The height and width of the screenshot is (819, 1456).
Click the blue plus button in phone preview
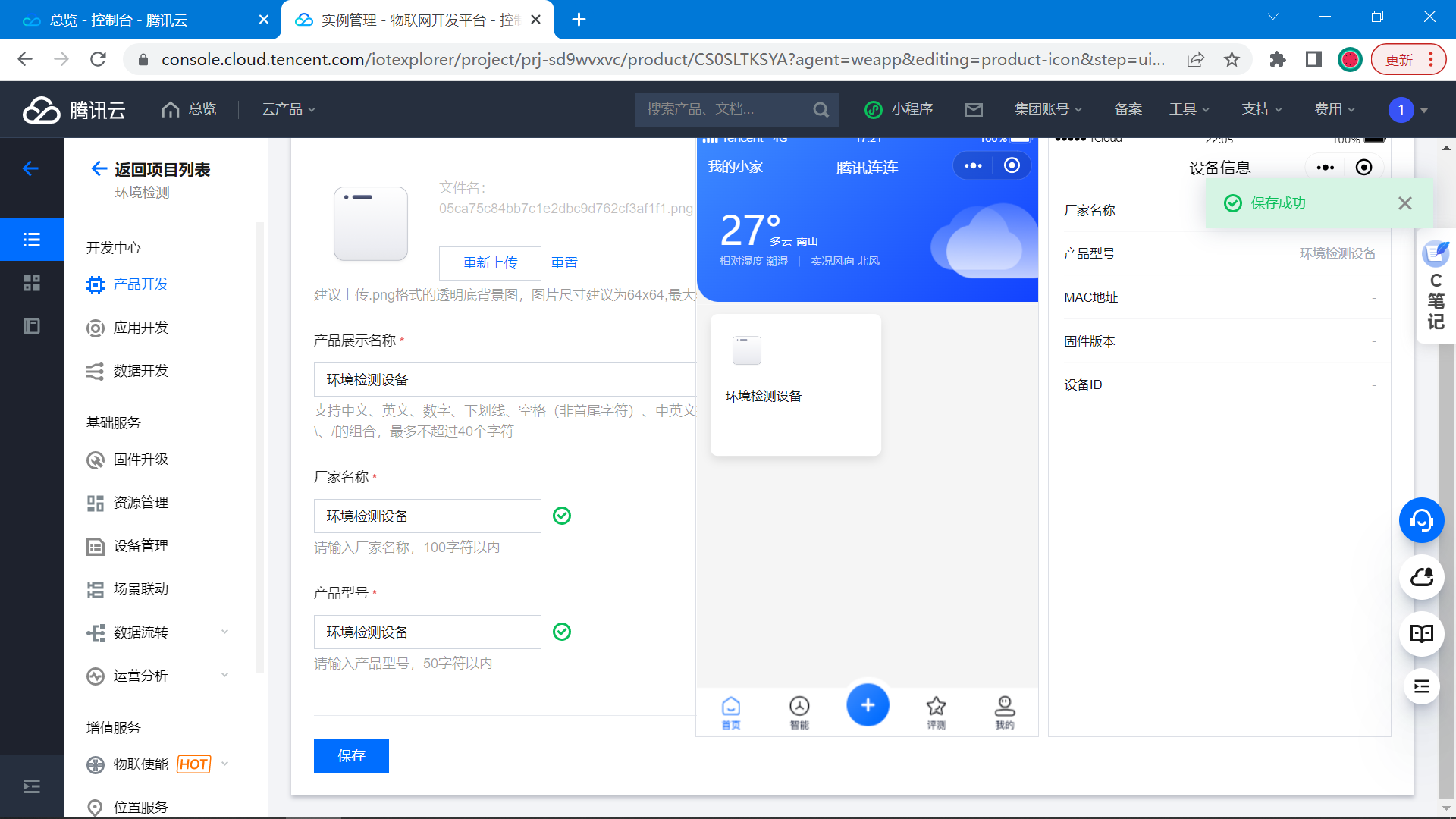tap(868, 705)
